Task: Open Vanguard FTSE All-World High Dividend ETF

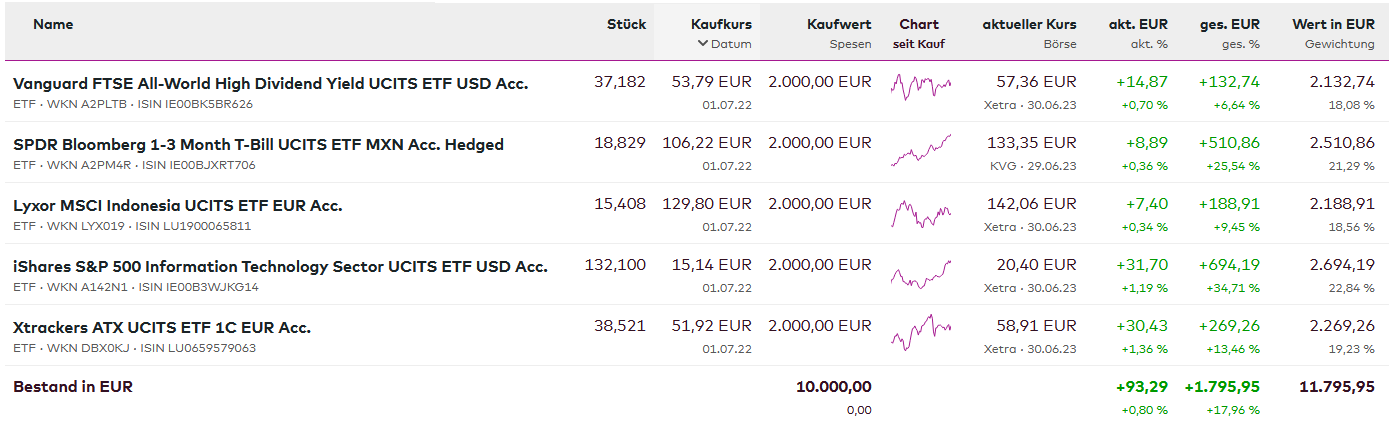Action: tap(270, 83)
